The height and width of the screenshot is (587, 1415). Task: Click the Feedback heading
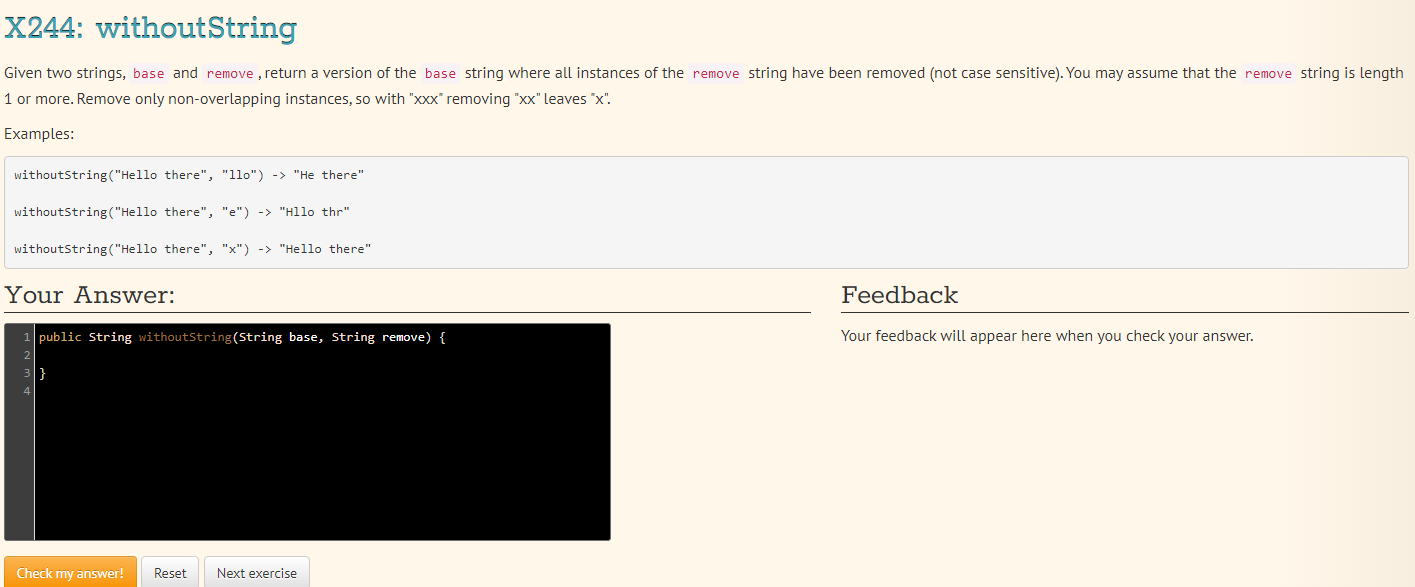[x=899, y=295]
